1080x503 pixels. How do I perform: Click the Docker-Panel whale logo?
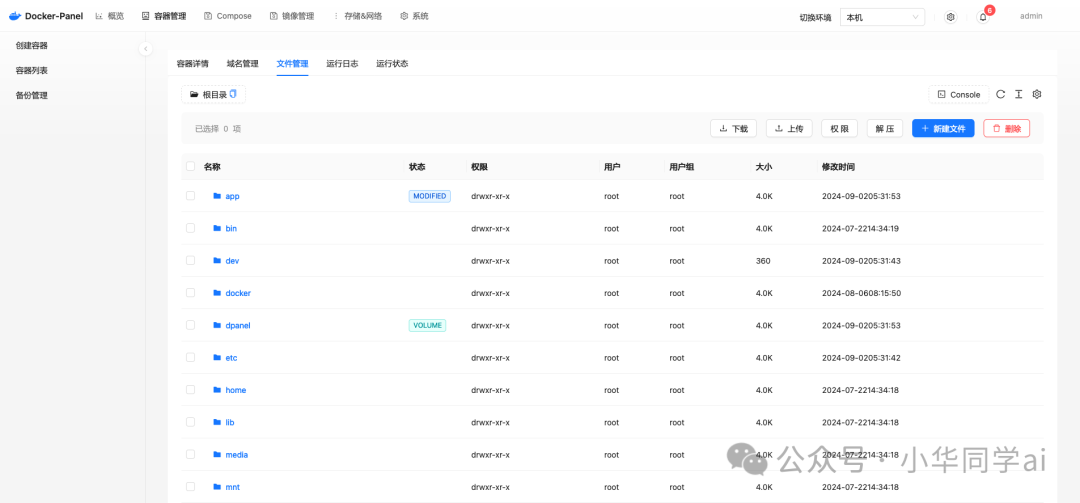(15, 16)
